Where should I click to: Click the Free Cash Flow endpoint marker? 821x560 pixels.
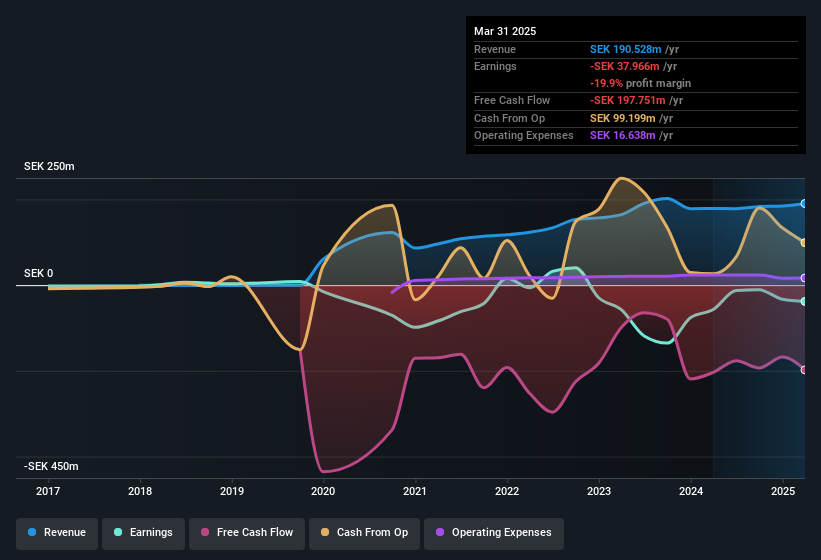804,370
